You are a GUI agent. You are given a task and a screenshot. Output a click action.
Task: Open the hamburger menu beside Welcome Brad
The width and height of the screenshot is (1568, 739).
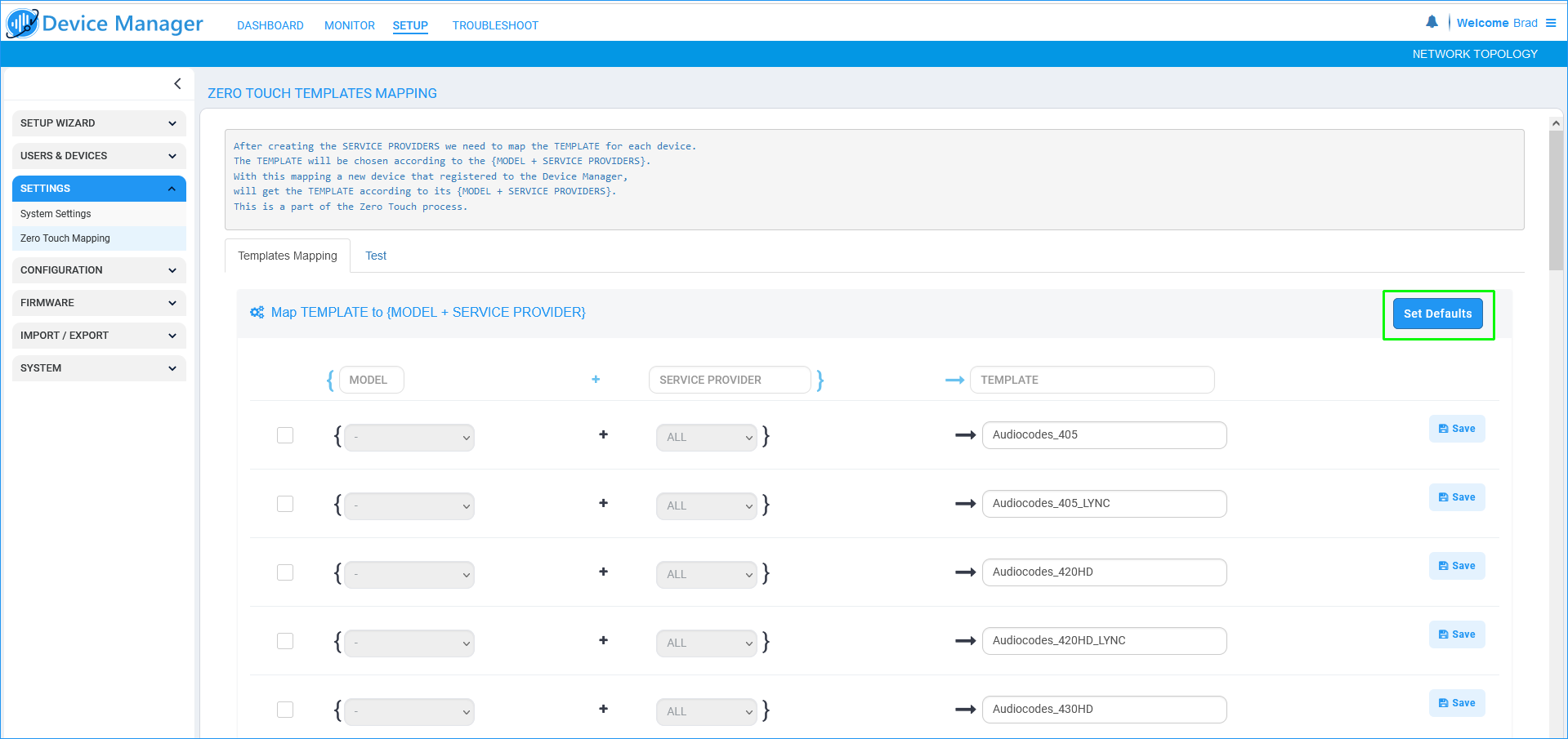click(1551, 23)
